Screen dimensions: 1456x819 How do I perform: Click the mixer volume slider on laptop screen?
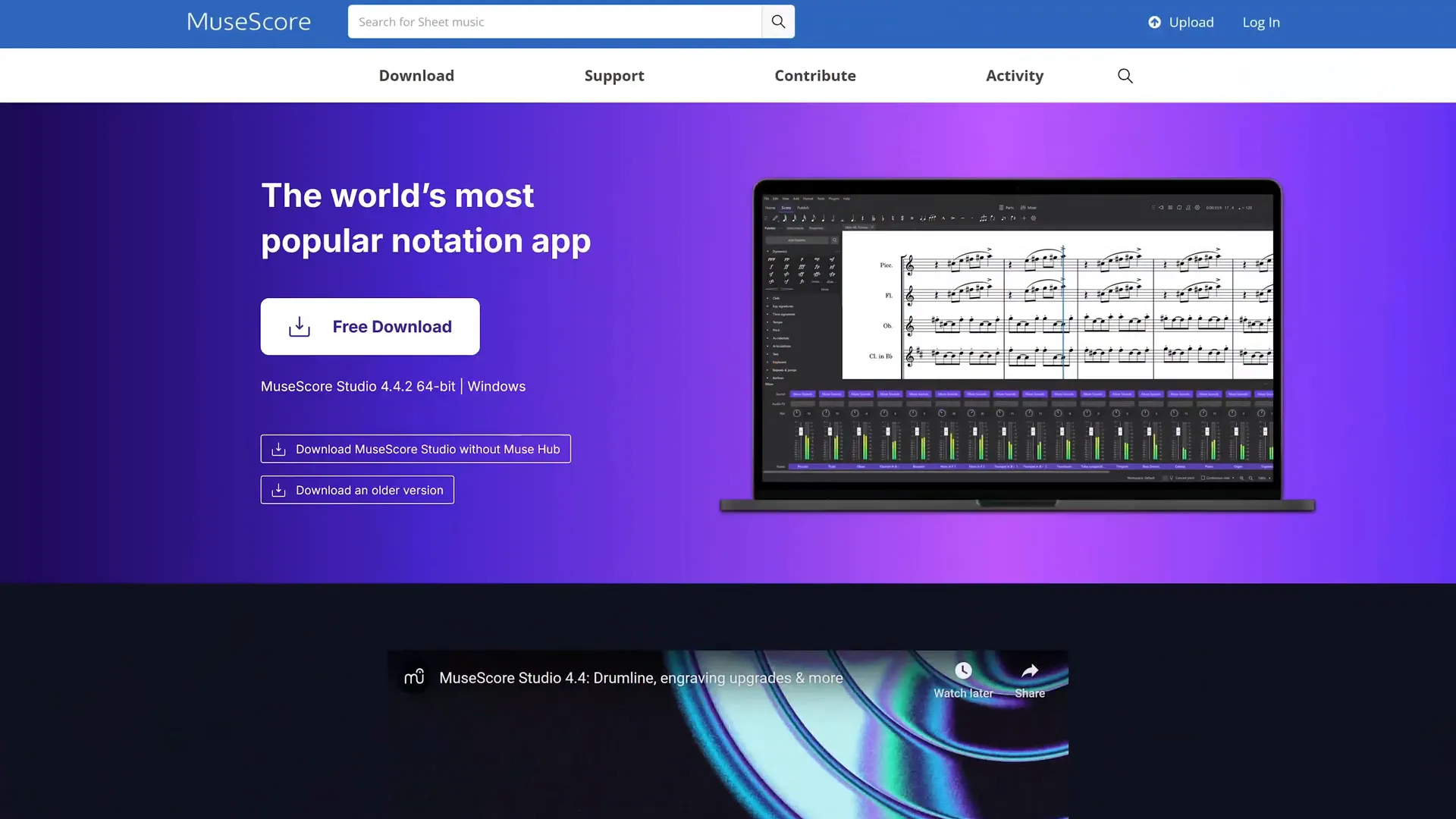pos(801,431)
